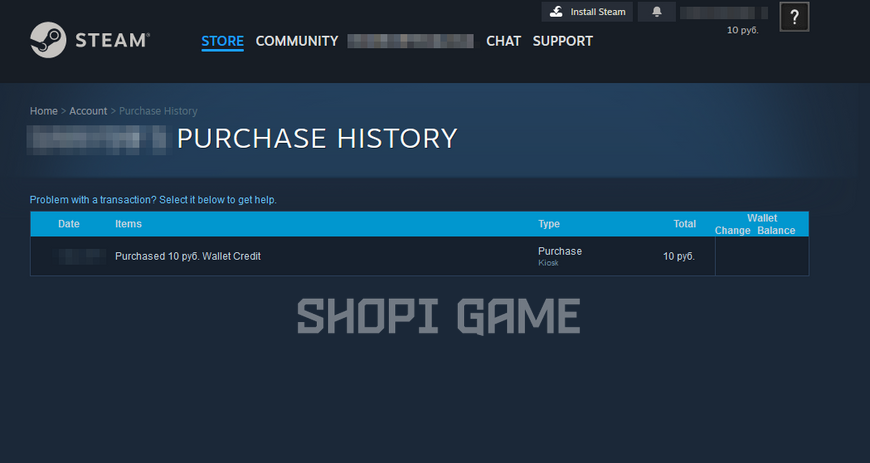Open the blurred account name dropdown
Viewport: 870px width, 463px height.
[724, 13]
